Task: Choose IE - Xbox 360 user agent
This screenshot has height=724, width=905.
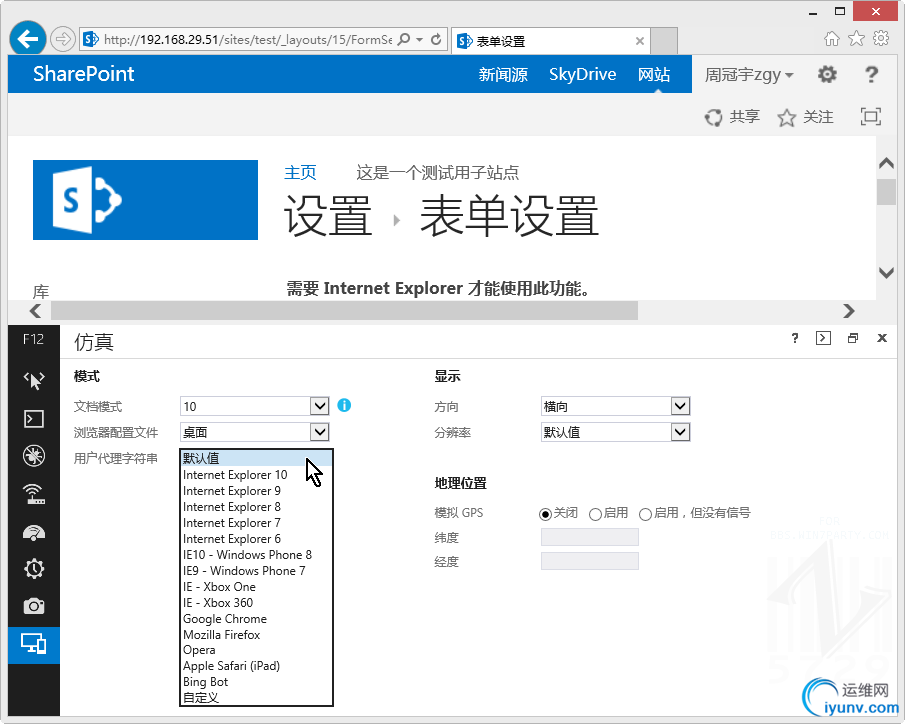Action: tap(256, 603)
